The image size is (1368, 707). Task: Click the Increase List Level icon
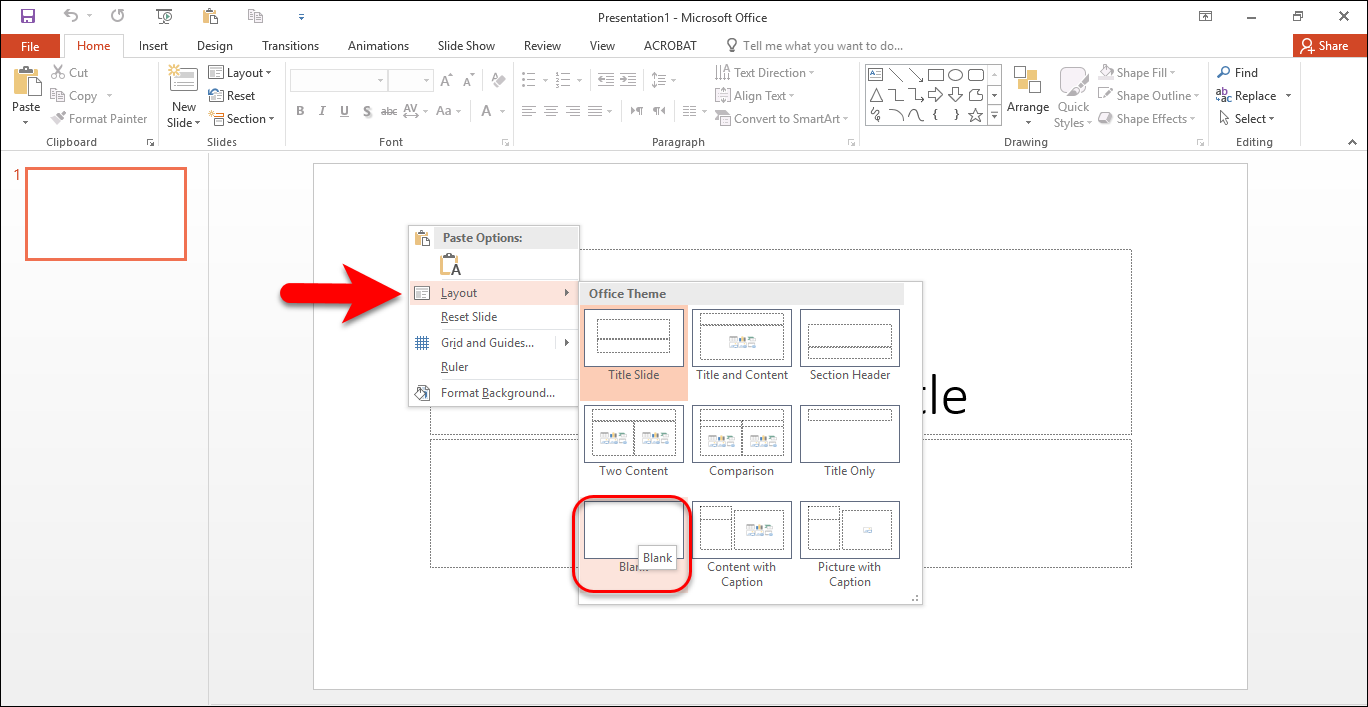627,80
